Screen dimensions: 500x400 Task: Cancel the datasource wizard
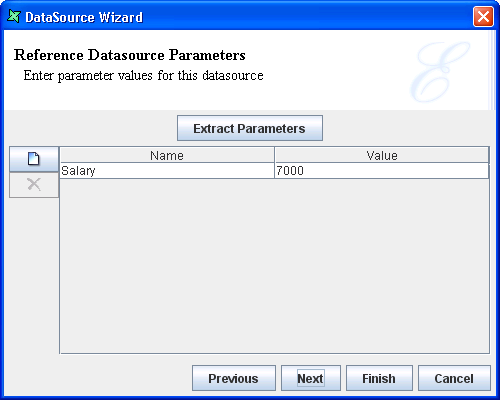pos(454,378)
